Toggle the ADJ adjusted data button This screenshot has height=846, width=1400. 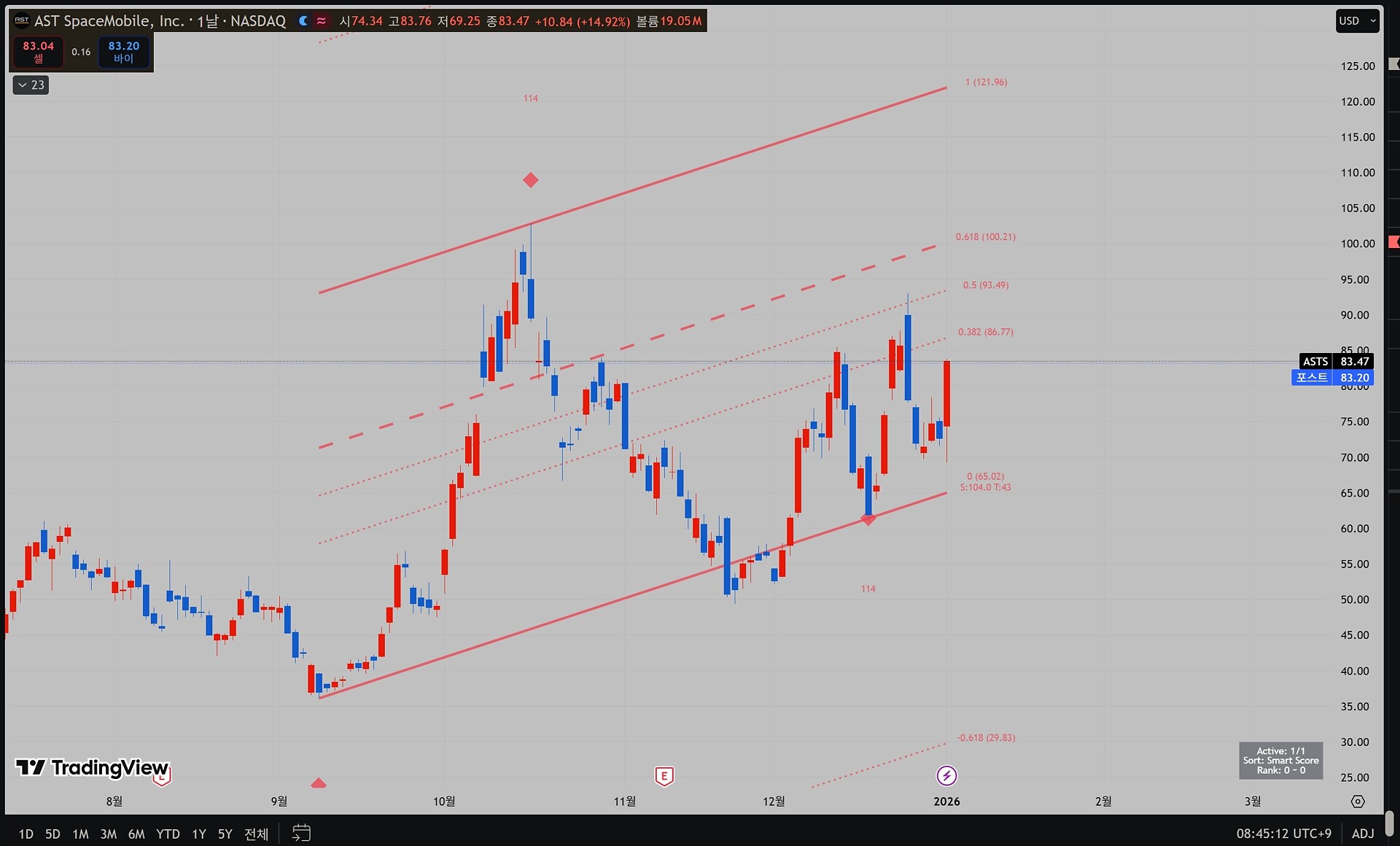1362,833
